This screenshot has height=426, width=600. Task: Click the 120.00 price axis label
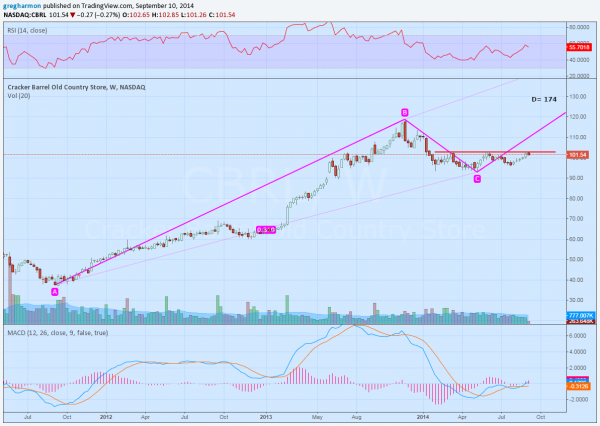pyautogui.click(x=578, y=117)
